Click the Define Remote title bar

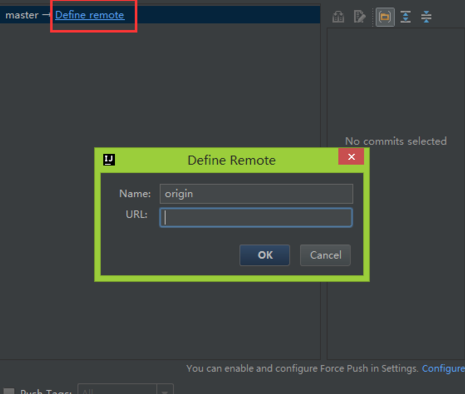pyautogui.click(x=220, y=160)
